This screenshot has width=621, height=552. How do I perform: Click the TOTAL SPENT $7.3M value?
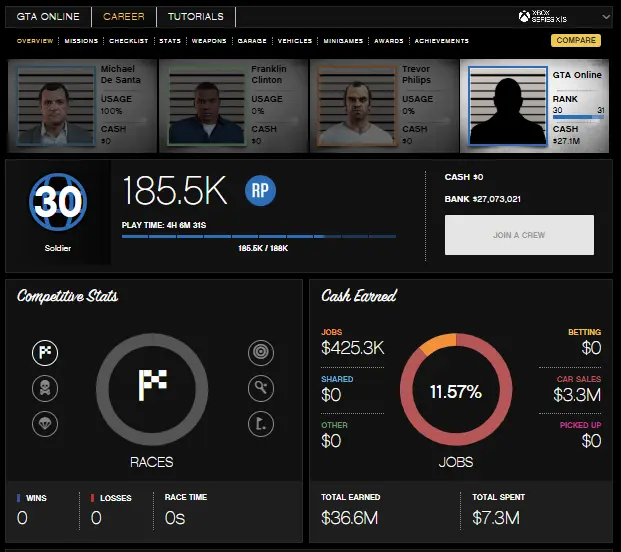(496, 518)
